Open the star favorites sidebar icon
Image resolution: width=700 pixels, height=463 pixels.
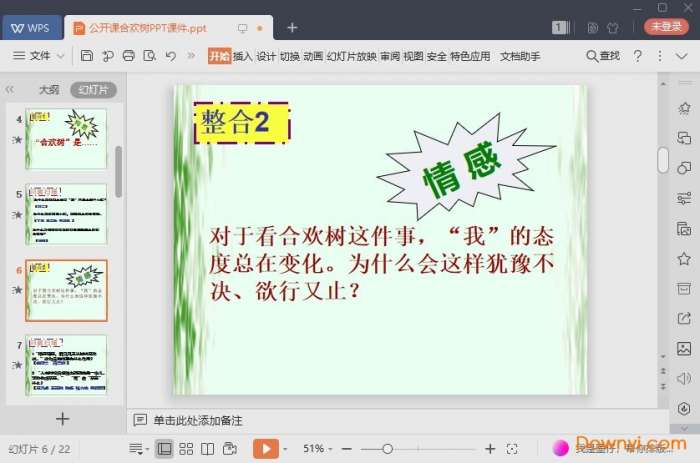click(684, 259)
